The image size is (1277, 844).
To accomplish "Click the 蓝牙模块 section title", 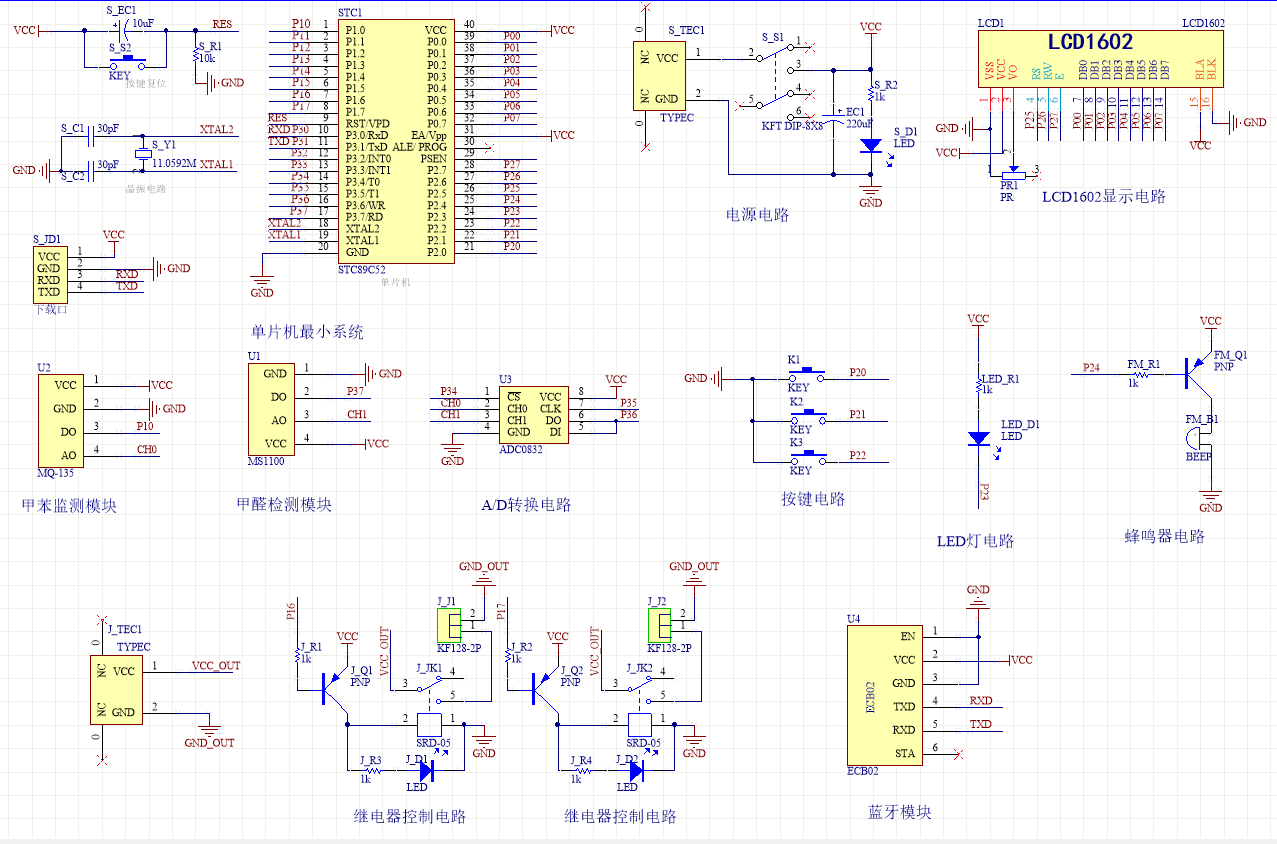I will [x=900, y=812].
